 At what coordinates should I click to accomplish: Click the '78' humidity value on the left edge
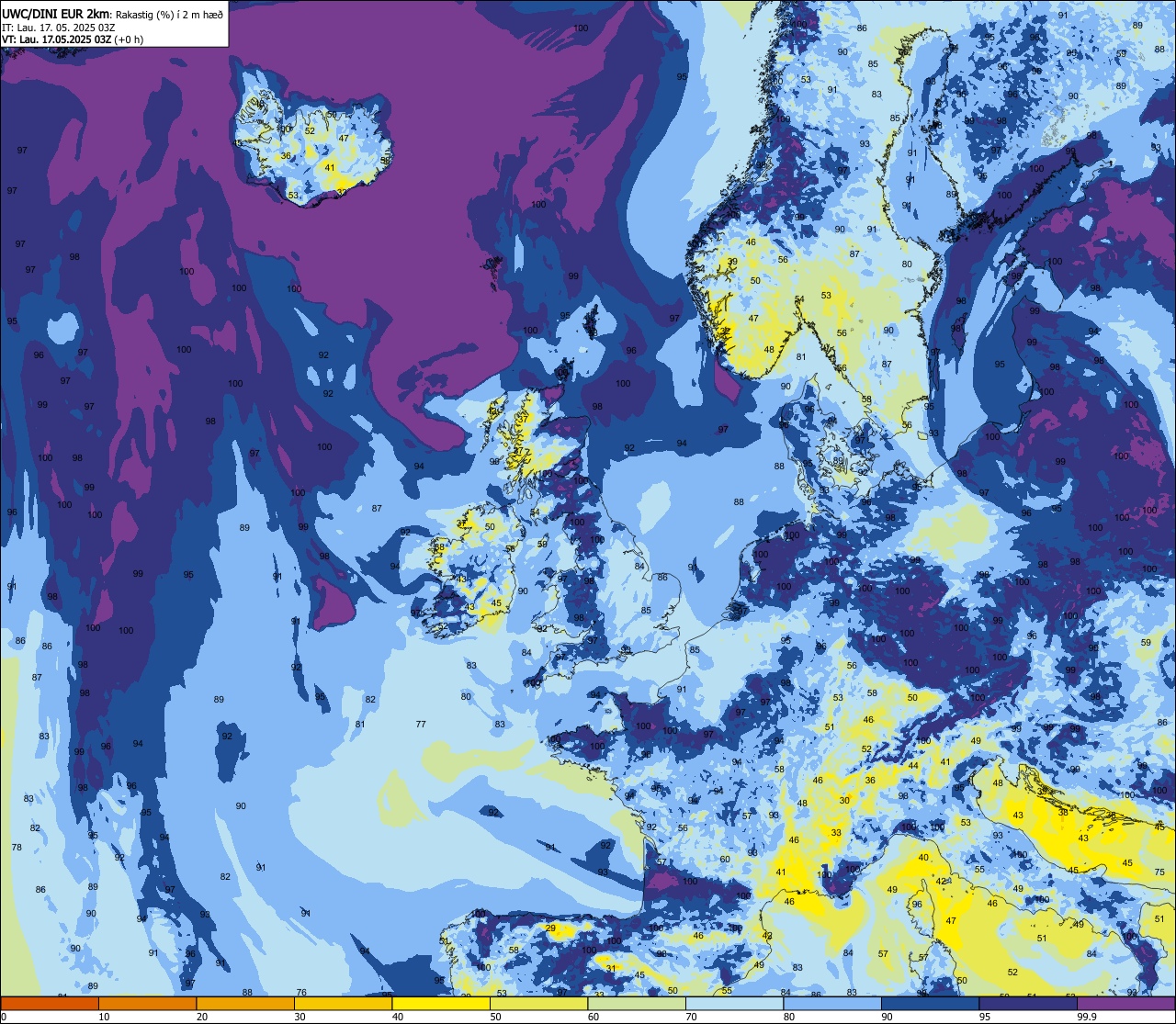coord(17,847)
